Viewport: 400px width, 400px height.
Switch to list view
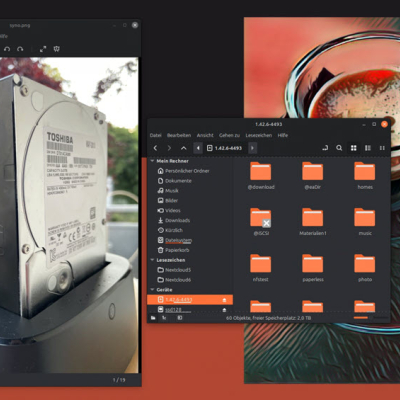coord(368,148)
